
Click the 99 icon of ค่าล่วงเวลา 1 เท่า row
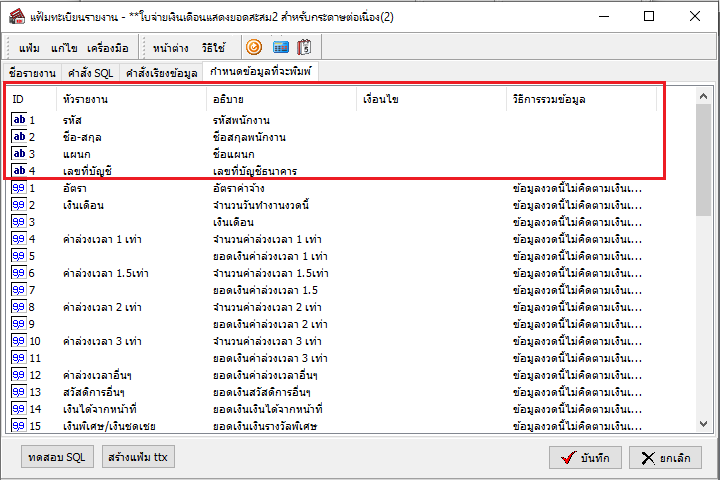coord(19,239)
